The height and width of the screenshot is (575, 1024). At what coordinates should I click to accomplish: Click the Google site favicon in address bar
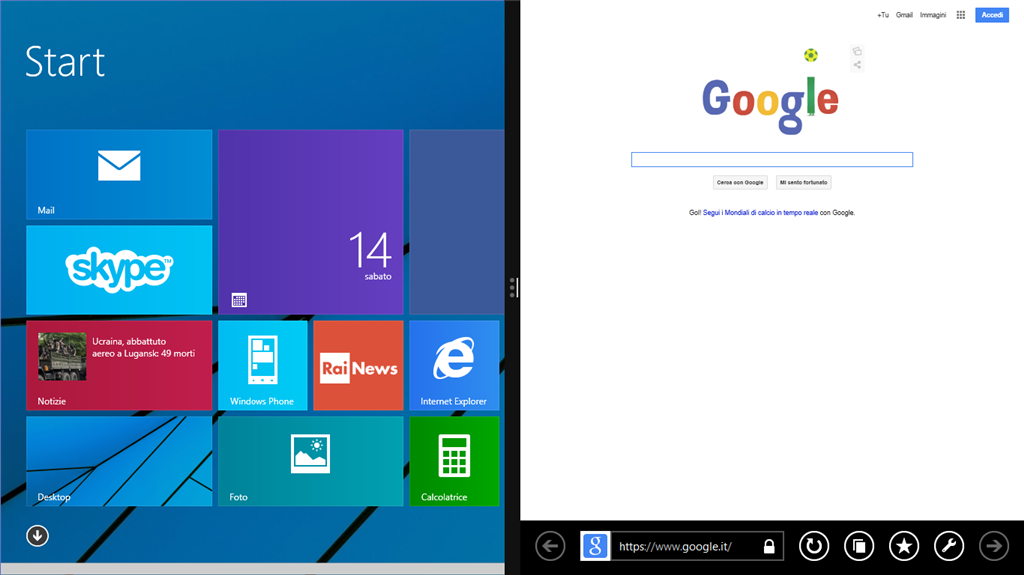point(595,546)
